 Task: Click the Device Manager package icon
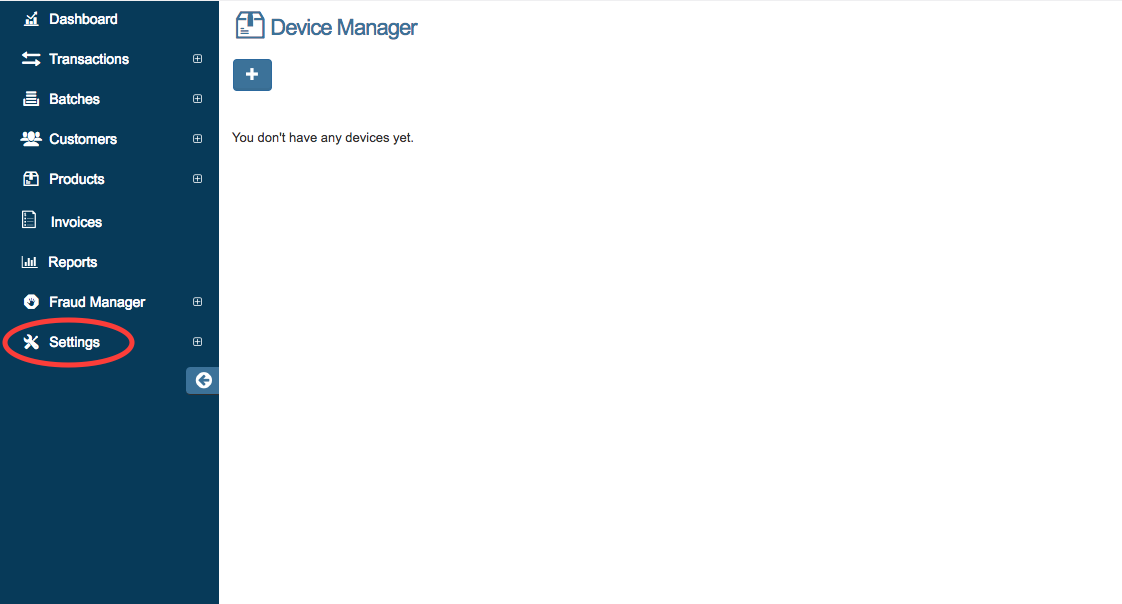[x=250, y=25]
